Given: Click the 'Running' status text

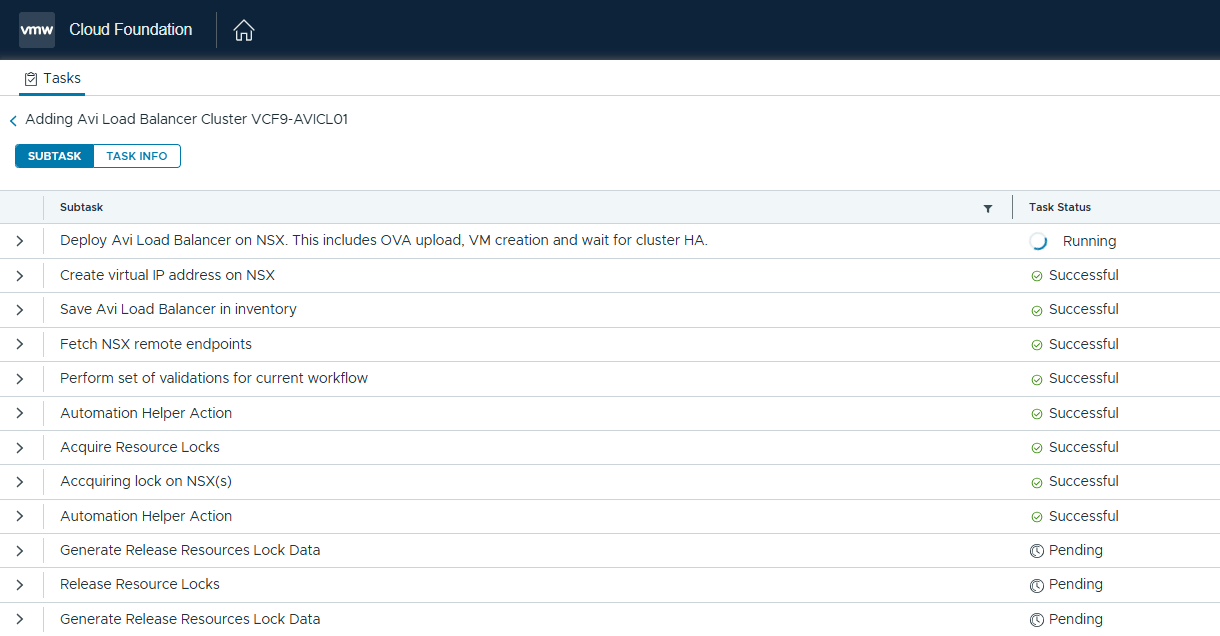Looking at the screenshot, I should [x=1089, y=241].
